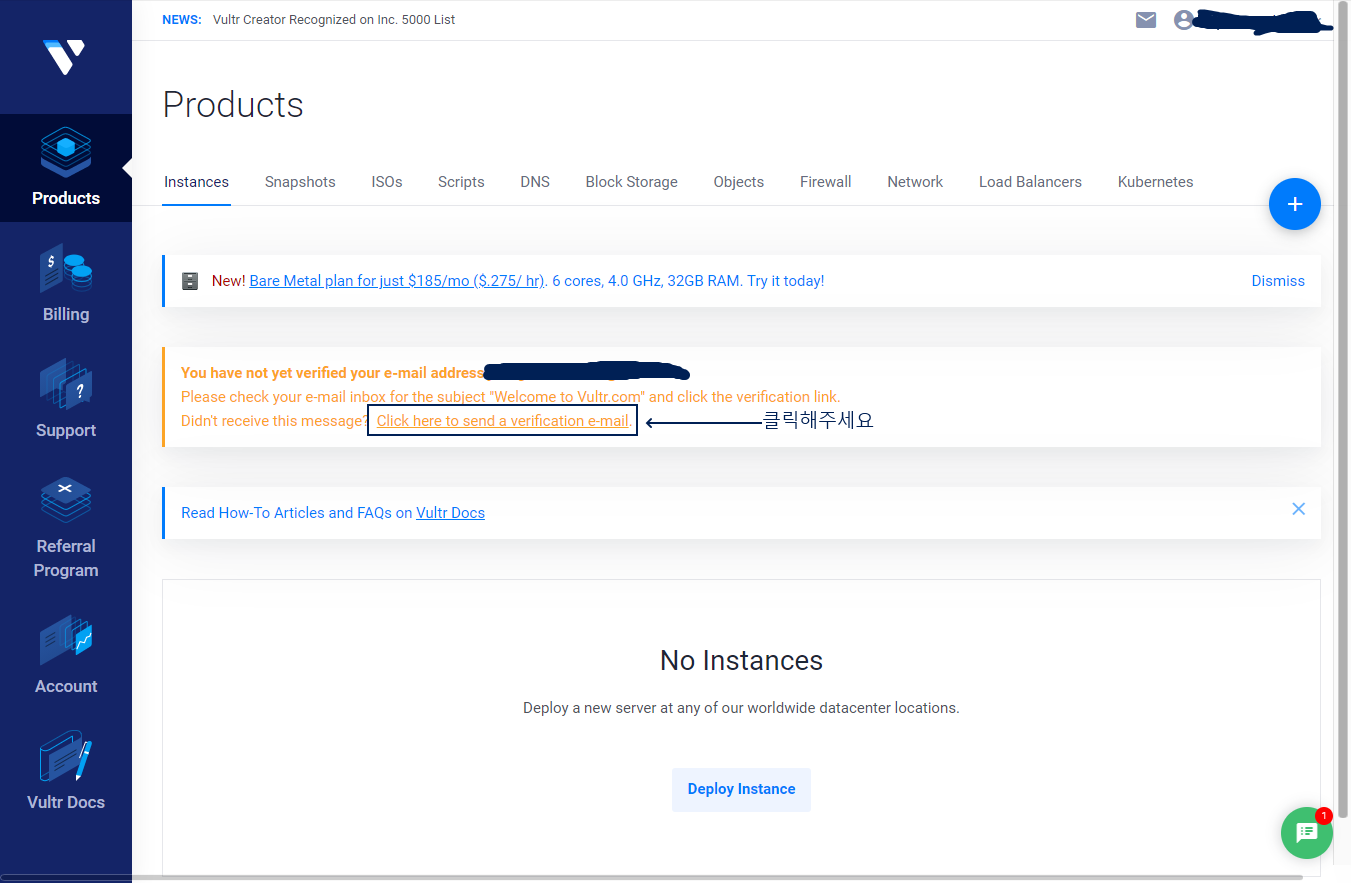1351x883 pixels.
Task: Click the NEWS: label in the header
Action: 181,20
